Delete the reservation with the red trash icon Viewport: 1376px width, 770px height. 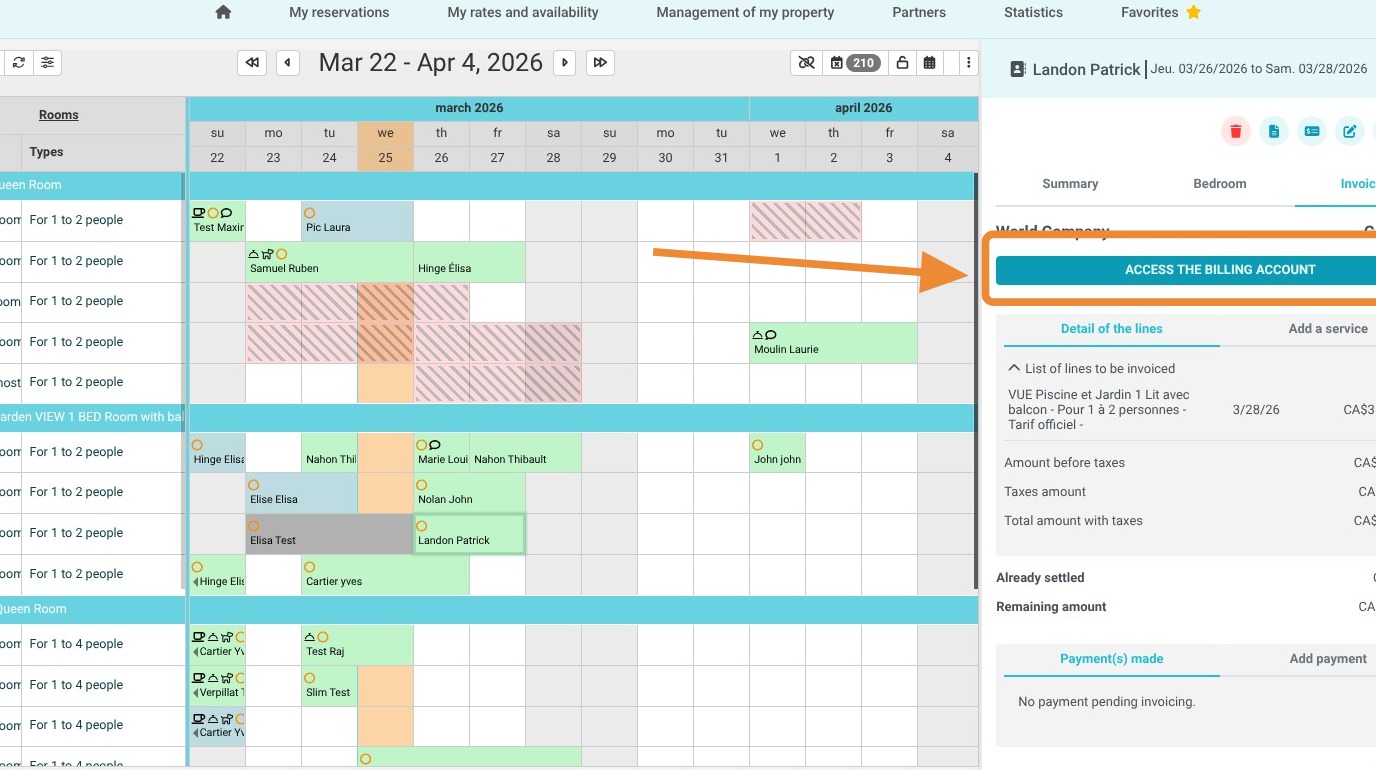[1236, 131]
